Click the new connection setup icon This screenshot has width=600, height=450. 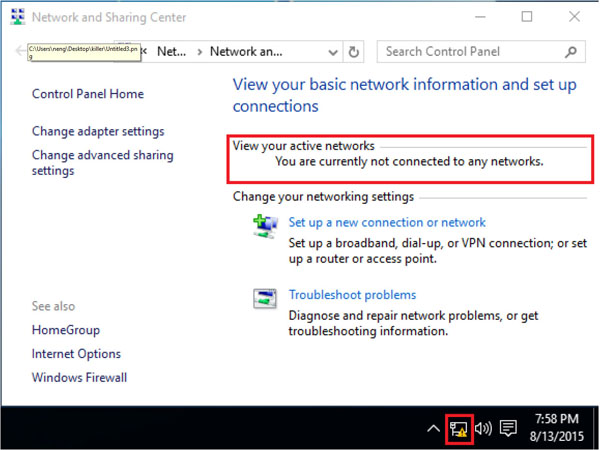265,226
